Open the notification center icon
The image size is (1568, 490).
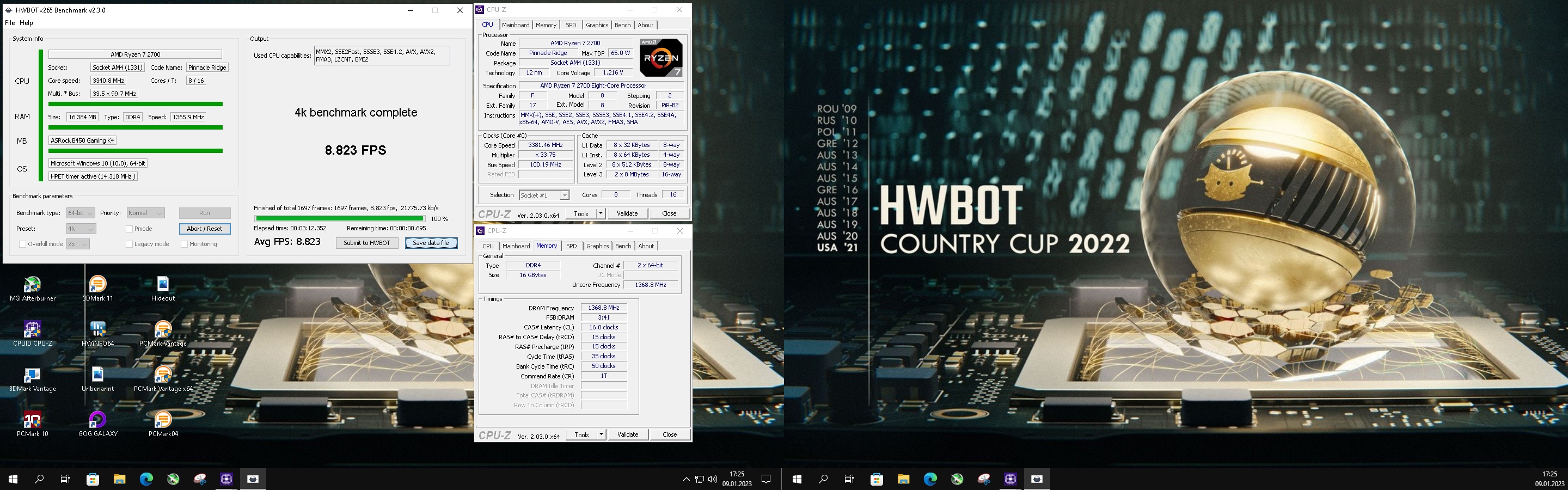pos(767,479)
